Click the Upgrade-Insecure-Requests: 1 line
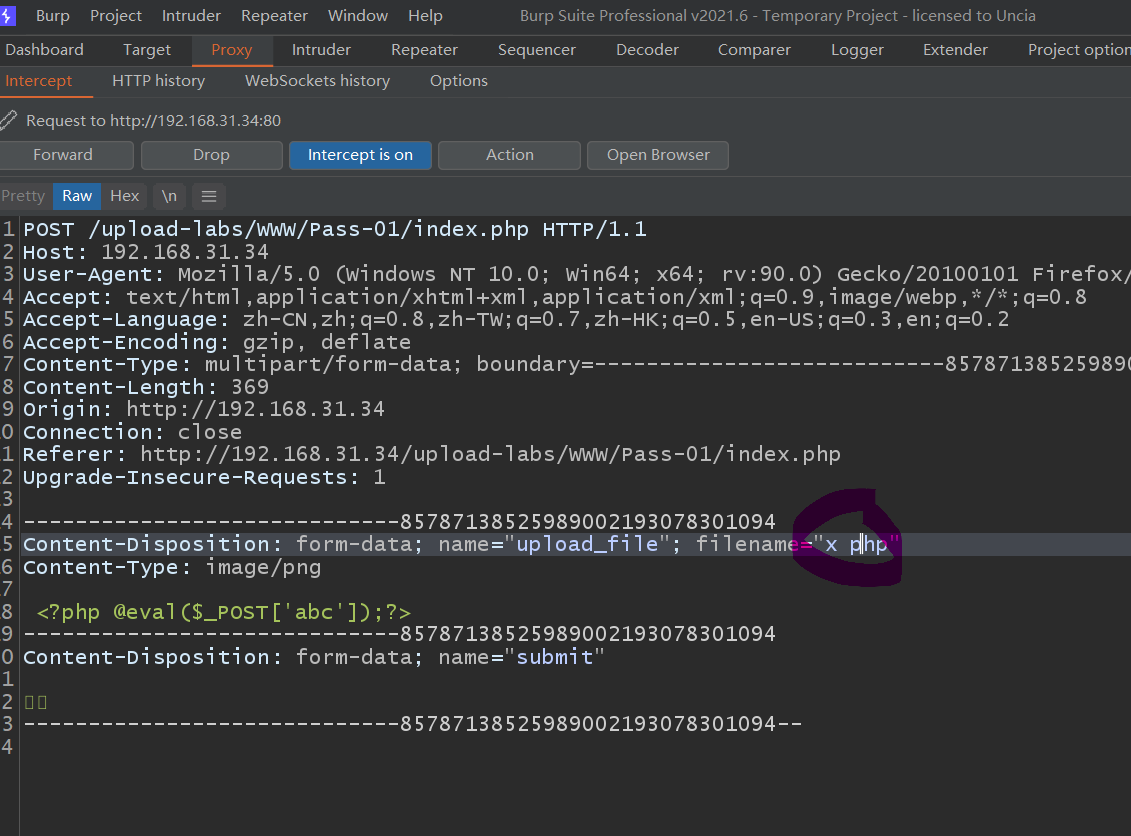1131x836 pixels. tap(204, 477)
